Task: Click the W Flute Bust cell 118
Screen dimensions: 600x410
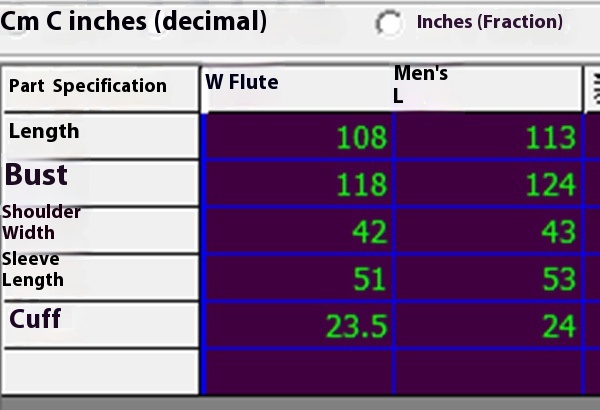Action: click(298, 184)
